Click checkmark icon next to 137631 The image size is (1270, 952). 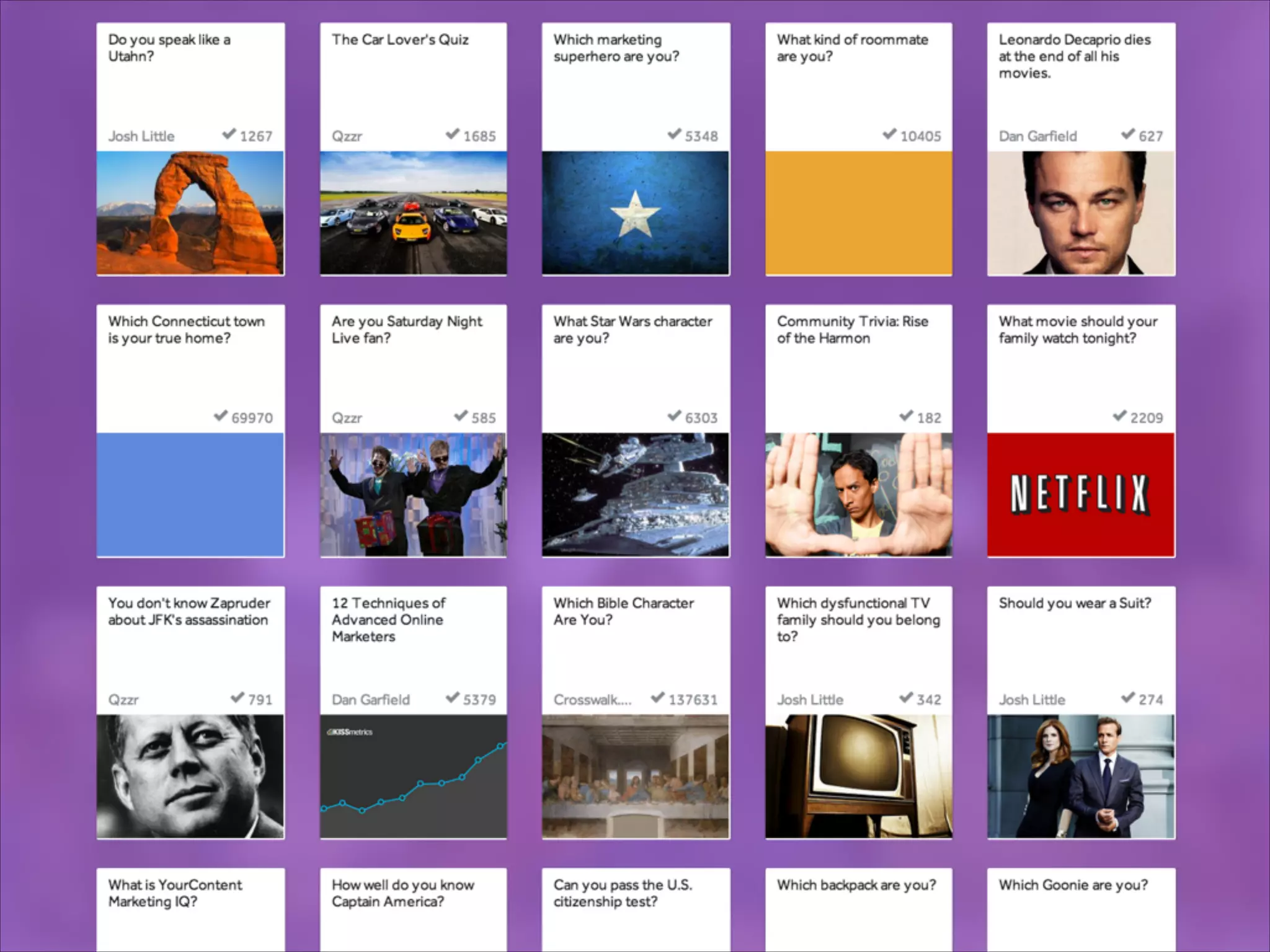(657, 698)
